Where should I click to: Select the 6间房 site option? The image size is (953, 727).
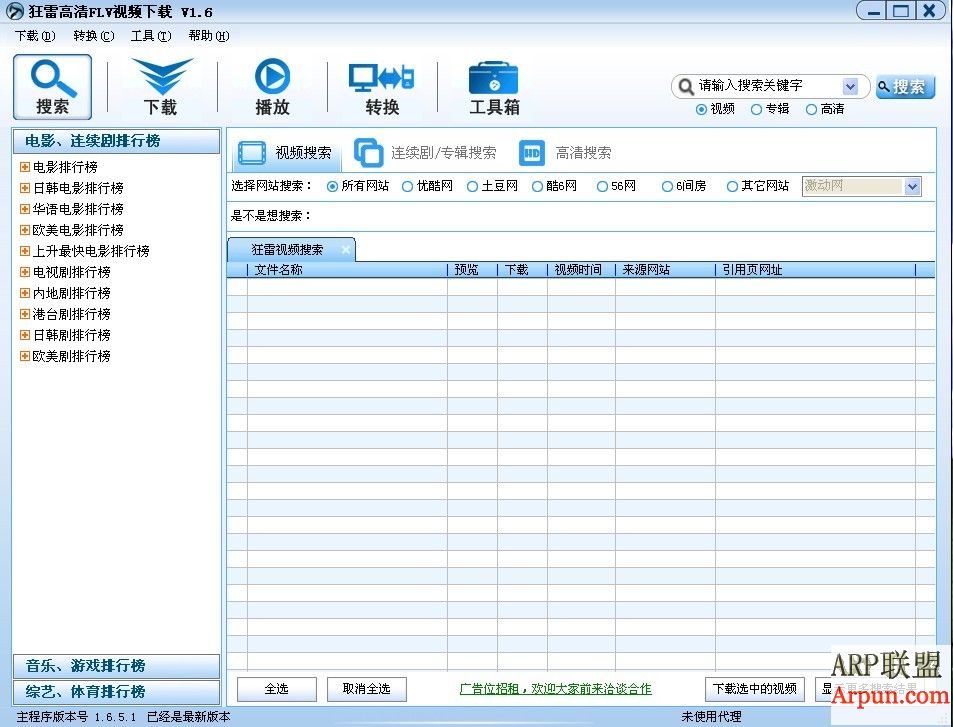point(667,185)
